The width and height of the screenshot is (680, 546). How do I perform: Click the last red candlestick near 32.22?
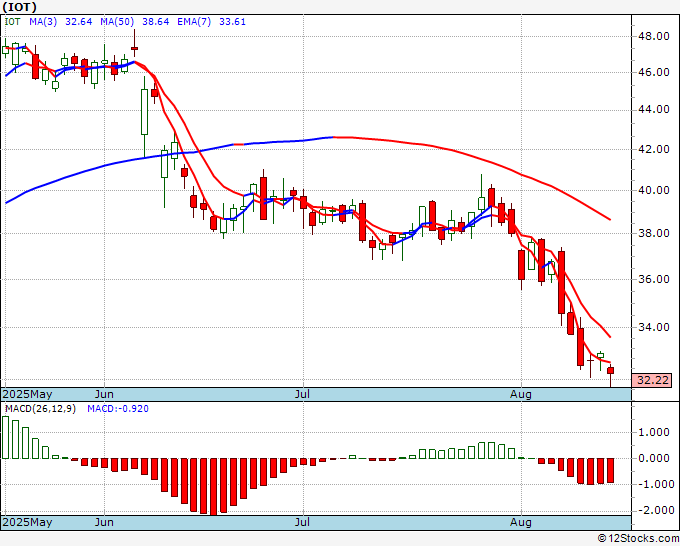click(x=611, y=370)
